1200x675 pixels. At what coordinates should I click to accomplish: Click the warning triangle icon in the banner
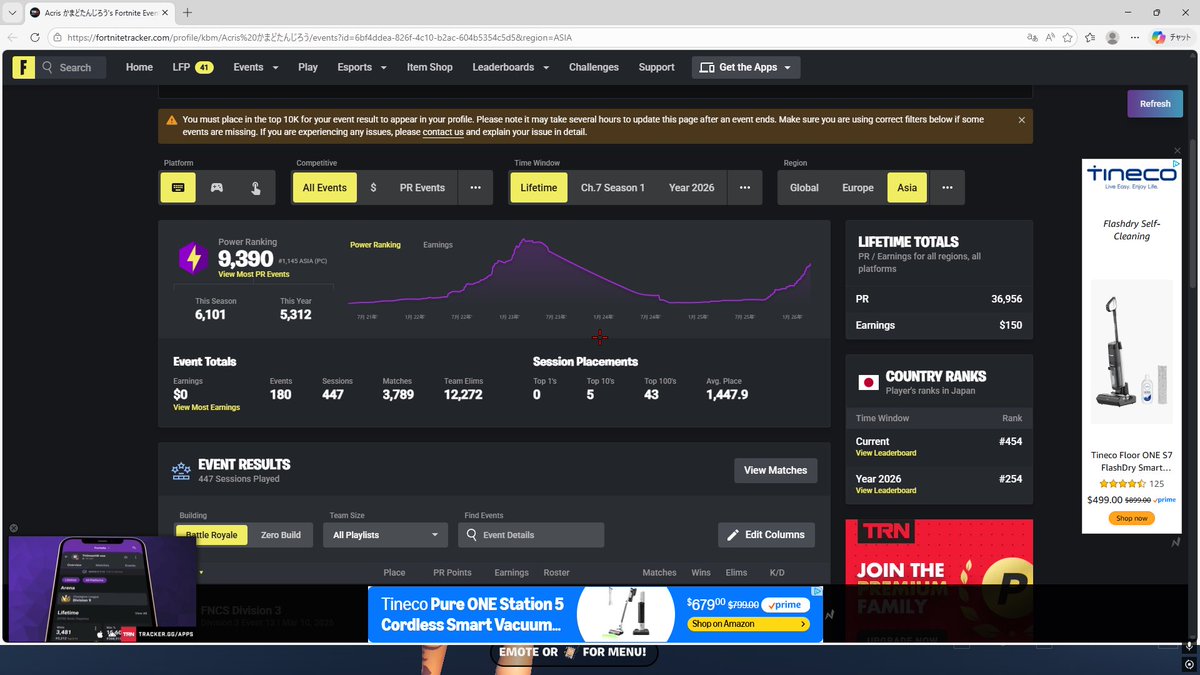[x=172, y=120]
